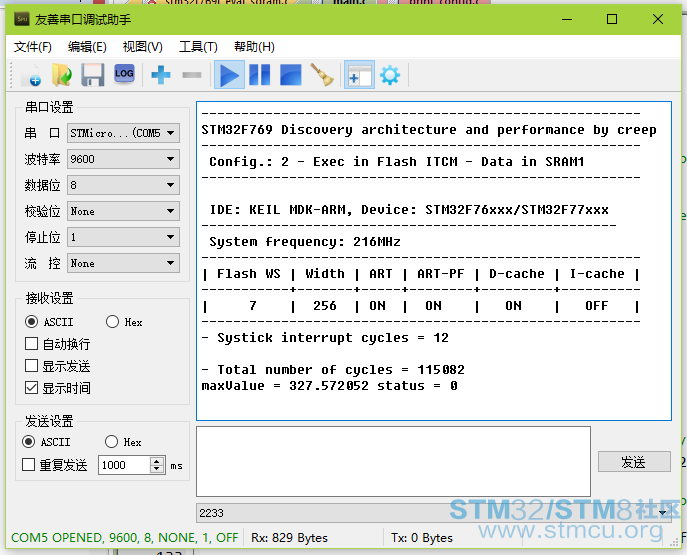
Task: Click the send text input area
Action: point(393,461)
